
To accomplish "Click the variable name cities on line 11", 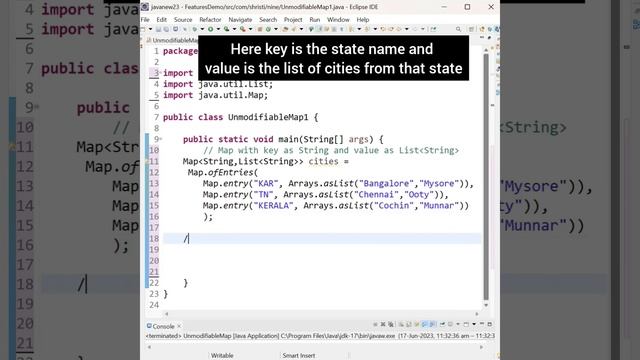I will point(323,161).
